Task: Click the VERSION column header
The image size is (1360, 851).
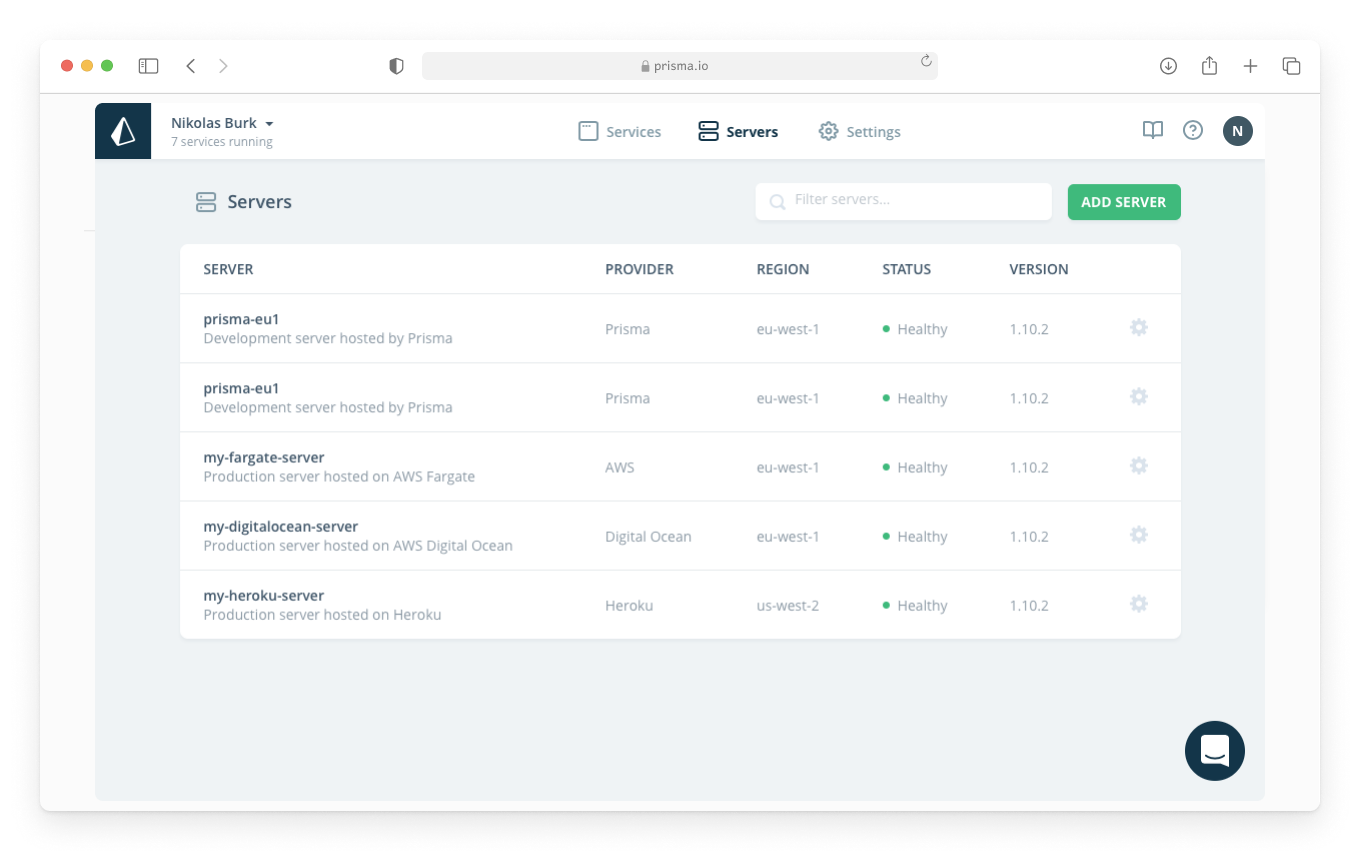Action: coord(1039,269)
